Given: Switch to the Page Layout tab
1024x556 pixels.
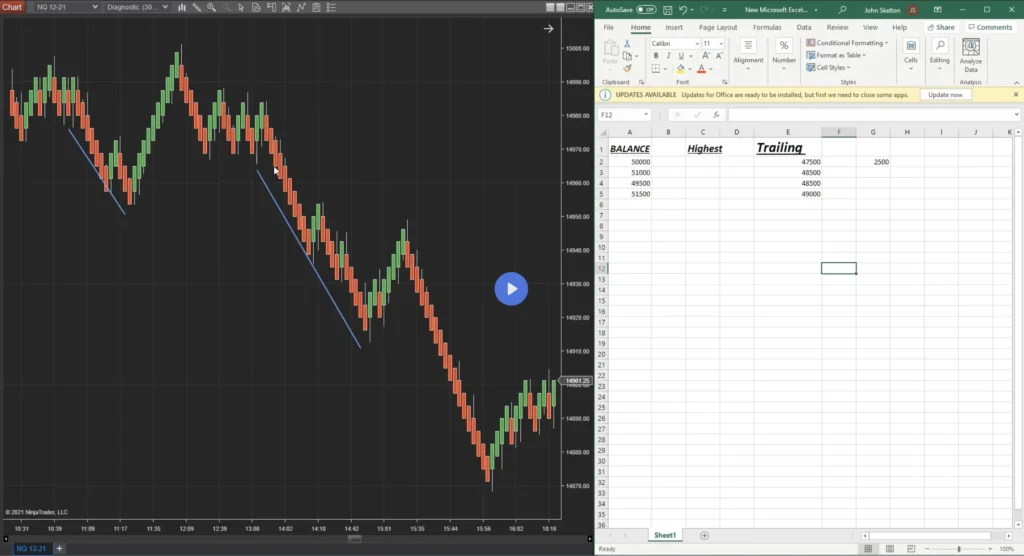Looking at the screenshot, I should 718,27.
